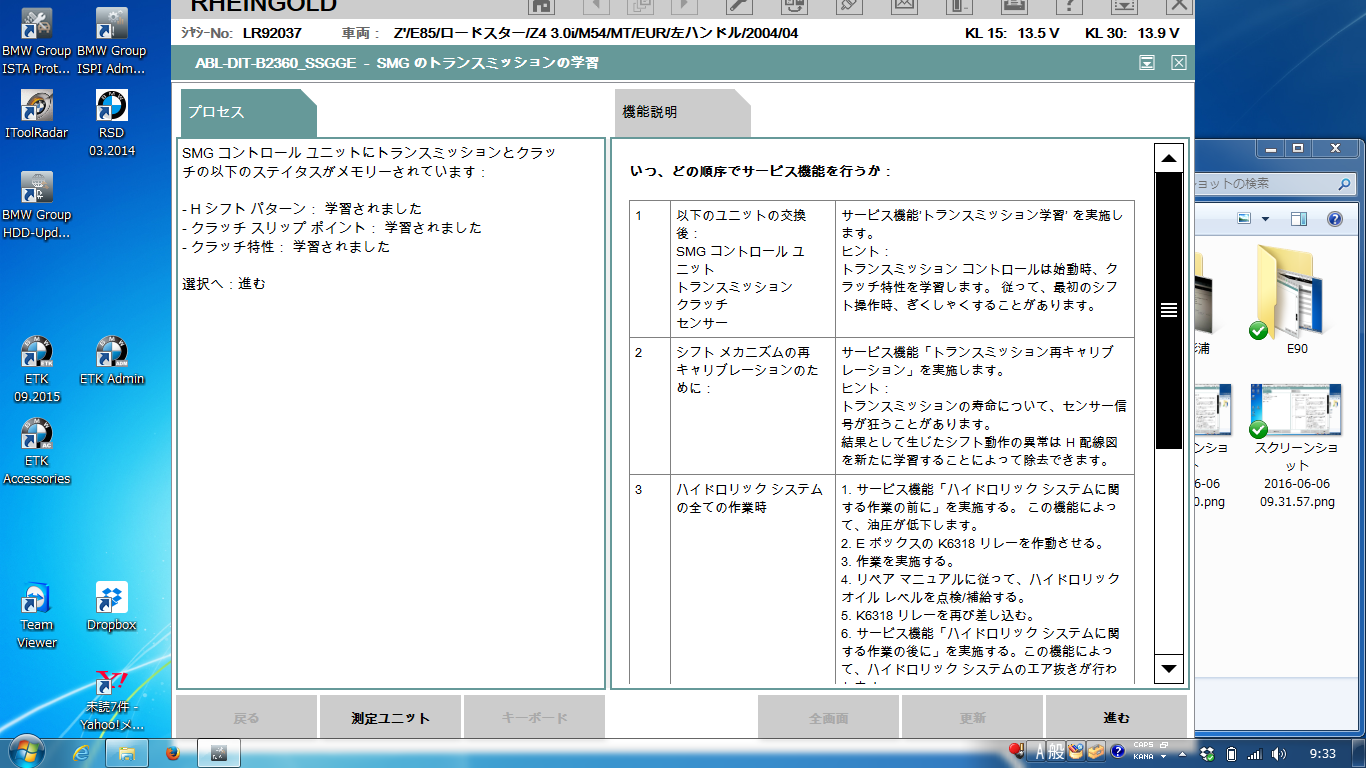This screenshot has width=1366, height=768.
Task: Click the vehicle connection icon in Rheingold toolbar
Action: 796,7
